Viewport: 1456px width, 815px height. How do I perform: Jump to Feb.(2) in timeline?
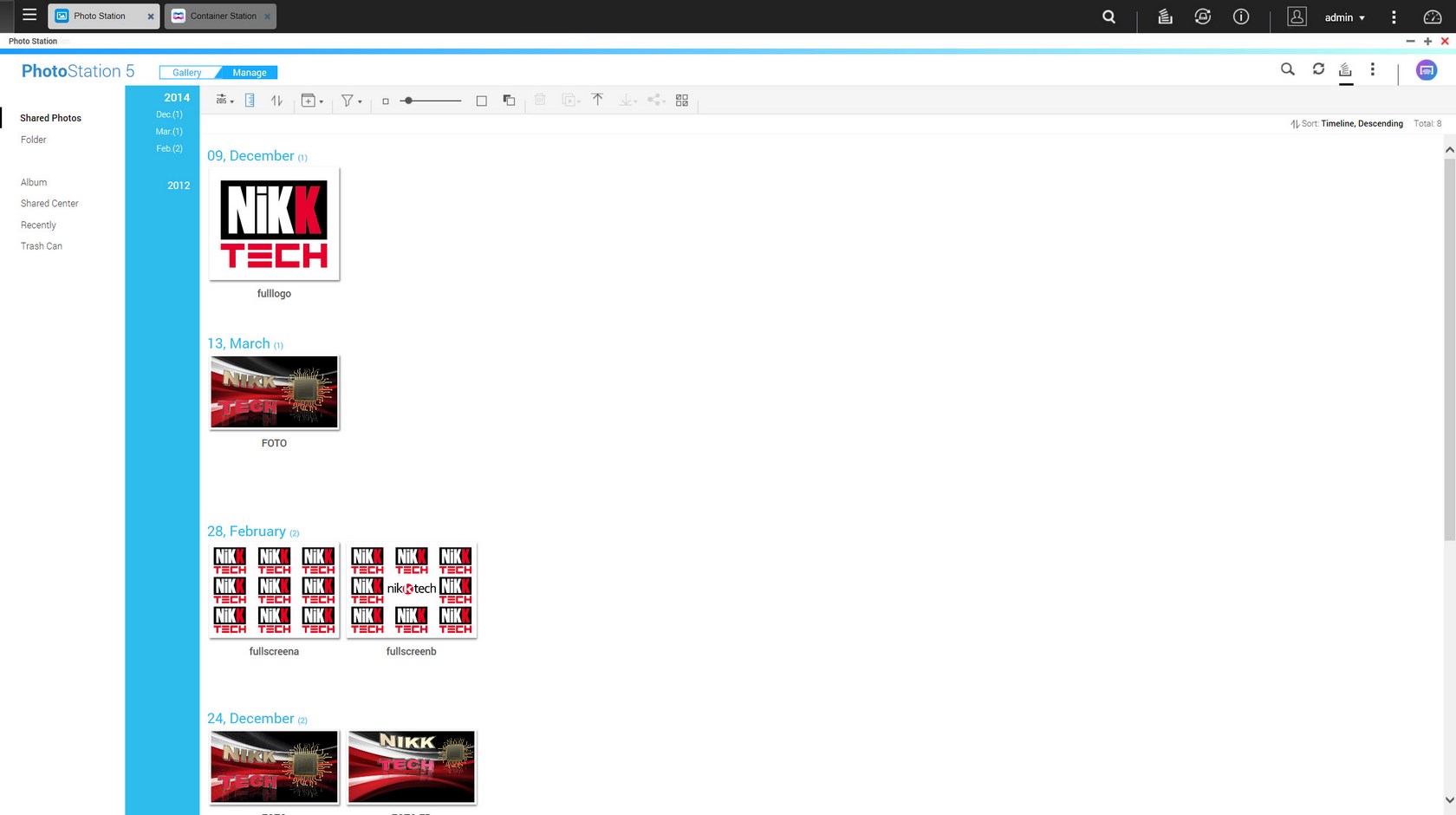pos(169,149)
